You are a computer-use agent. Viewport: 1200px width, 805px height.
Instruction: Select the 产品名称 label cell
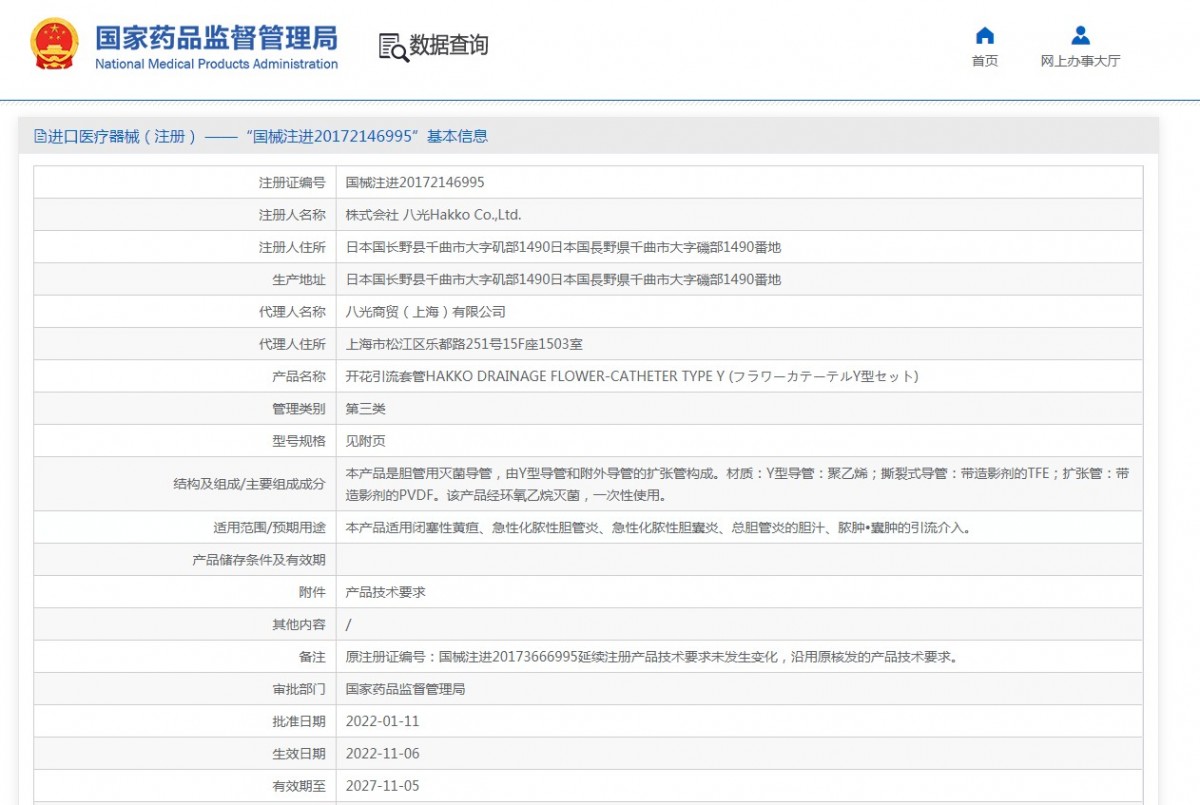pos(185,376)
